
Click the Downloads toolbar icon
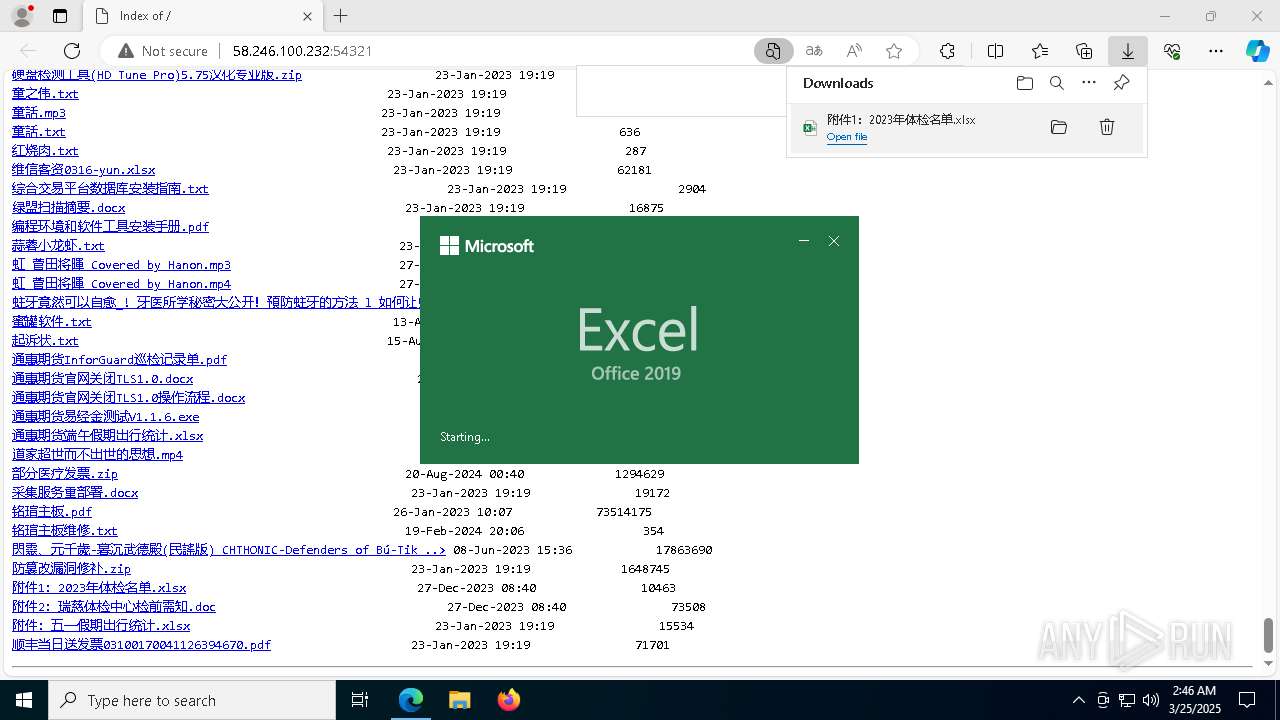[1127, 51]
